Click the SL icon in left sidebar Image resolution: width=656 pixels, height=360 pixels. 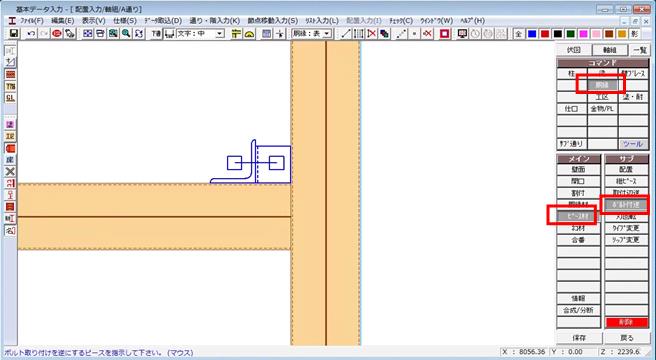(10, 98)
